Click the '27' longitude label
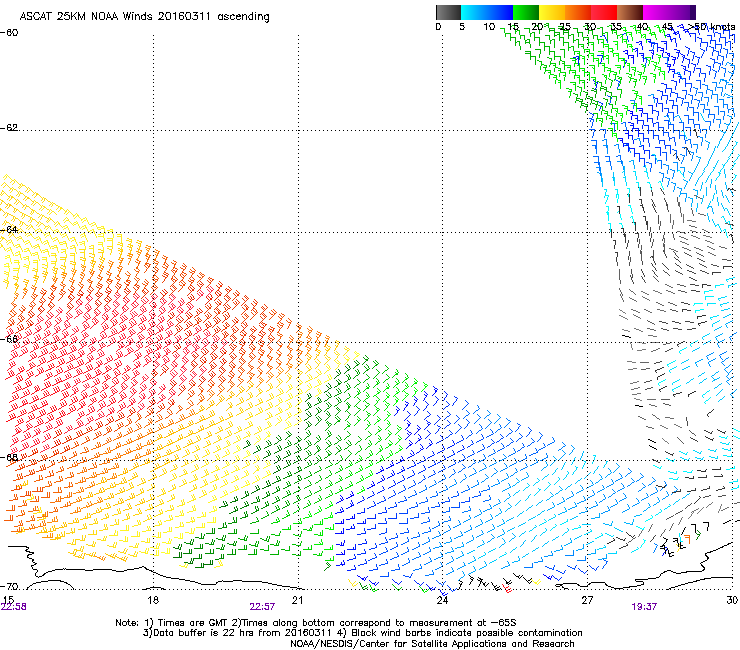Image resolution: width=740 pixels, height=650 pixels. click(x=587, y=600)
